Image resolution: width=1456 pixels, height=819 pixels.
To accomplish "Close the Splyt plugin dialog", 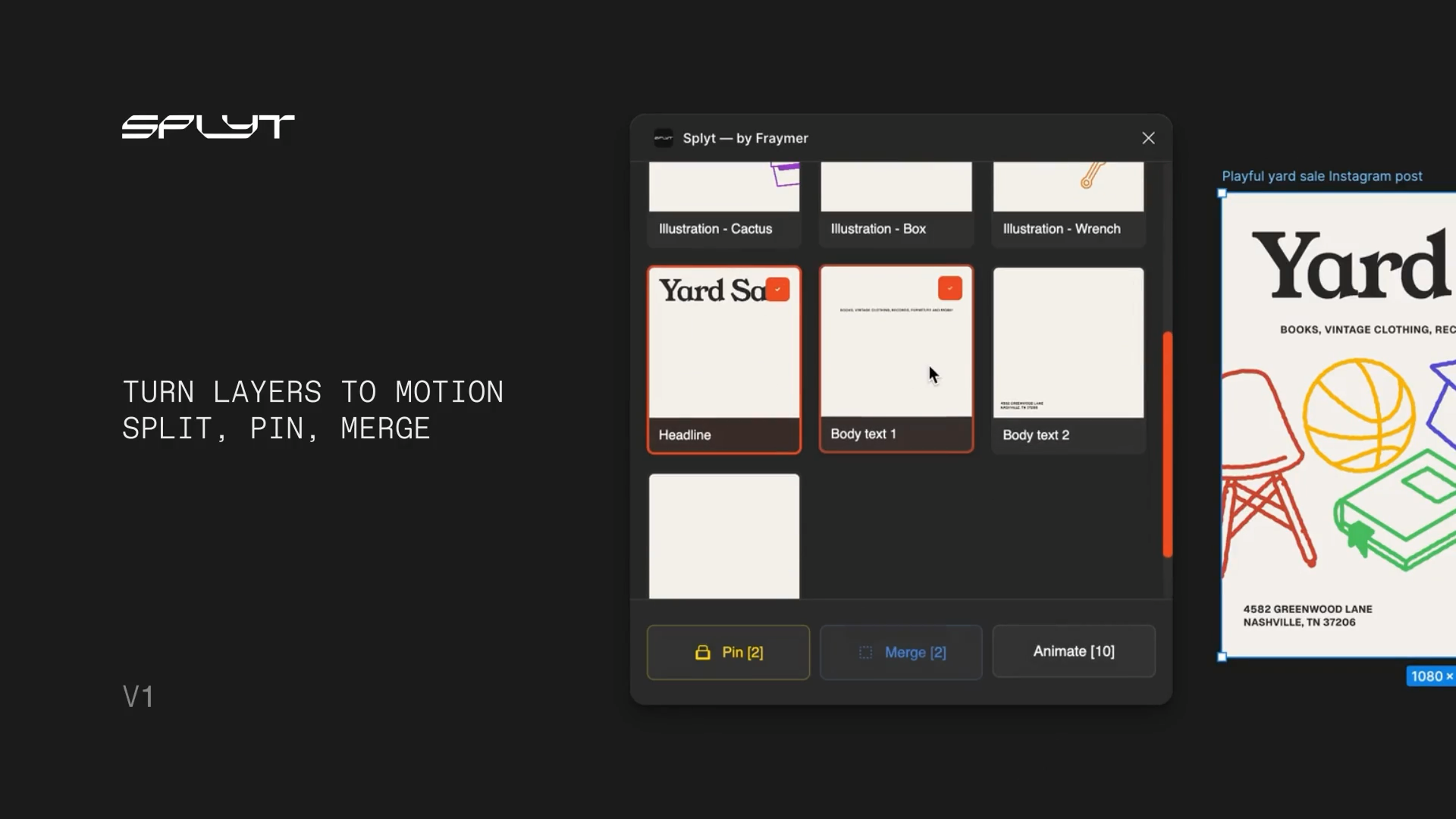I will click(1148, 138).
